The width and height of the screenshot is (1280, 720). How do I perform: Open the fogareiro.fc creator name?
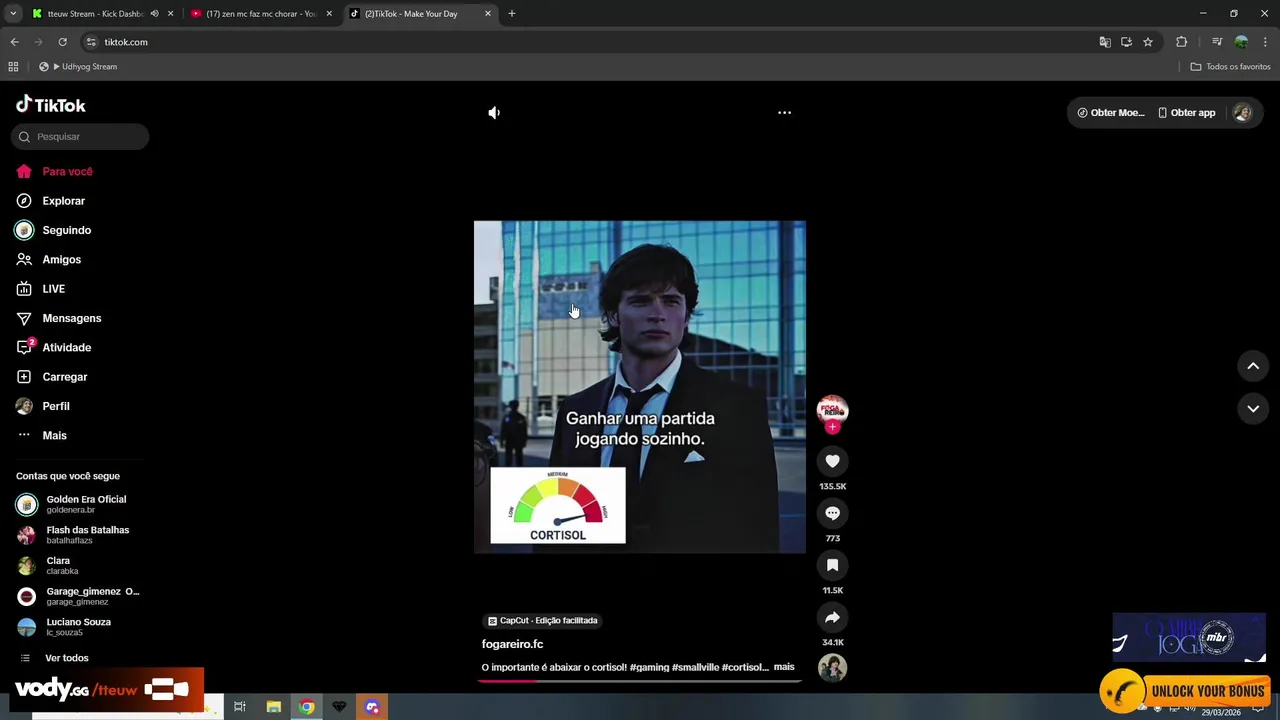512,644
